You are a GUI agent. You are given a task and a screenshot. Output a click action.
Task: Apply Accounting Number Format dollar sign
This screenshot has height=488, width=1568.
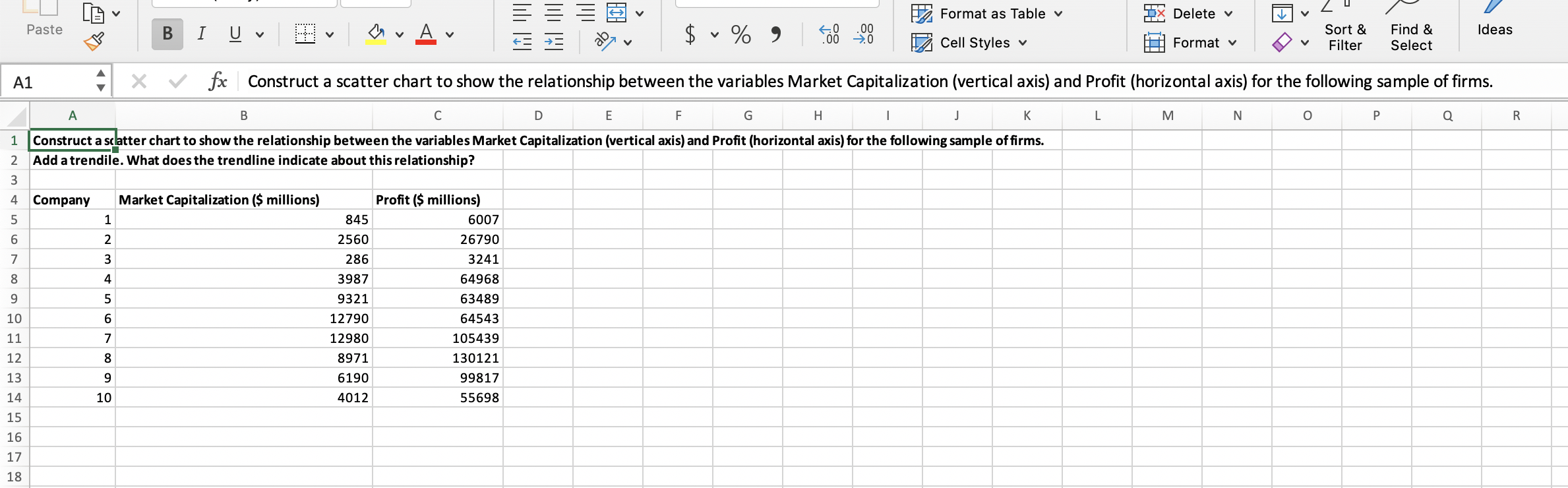[x=690, y=34]
